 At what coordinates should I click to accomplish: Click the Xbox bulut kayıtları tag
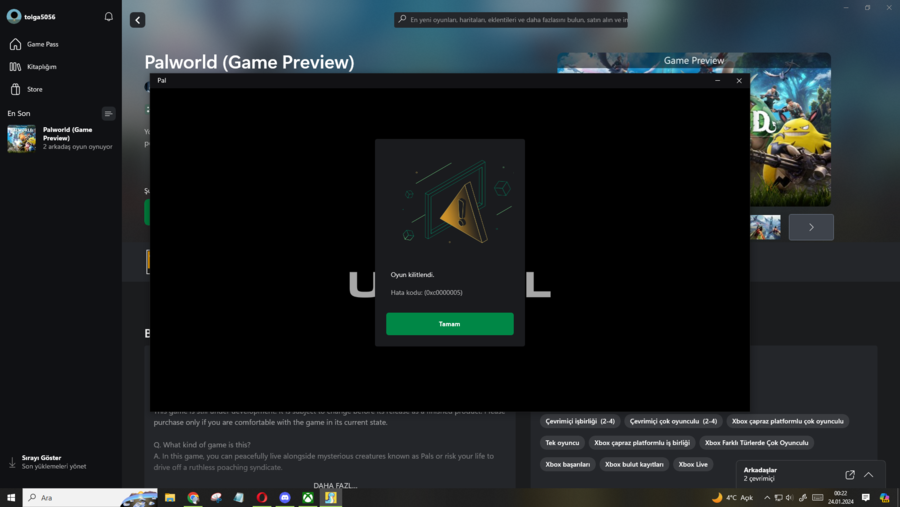point(634,465)
